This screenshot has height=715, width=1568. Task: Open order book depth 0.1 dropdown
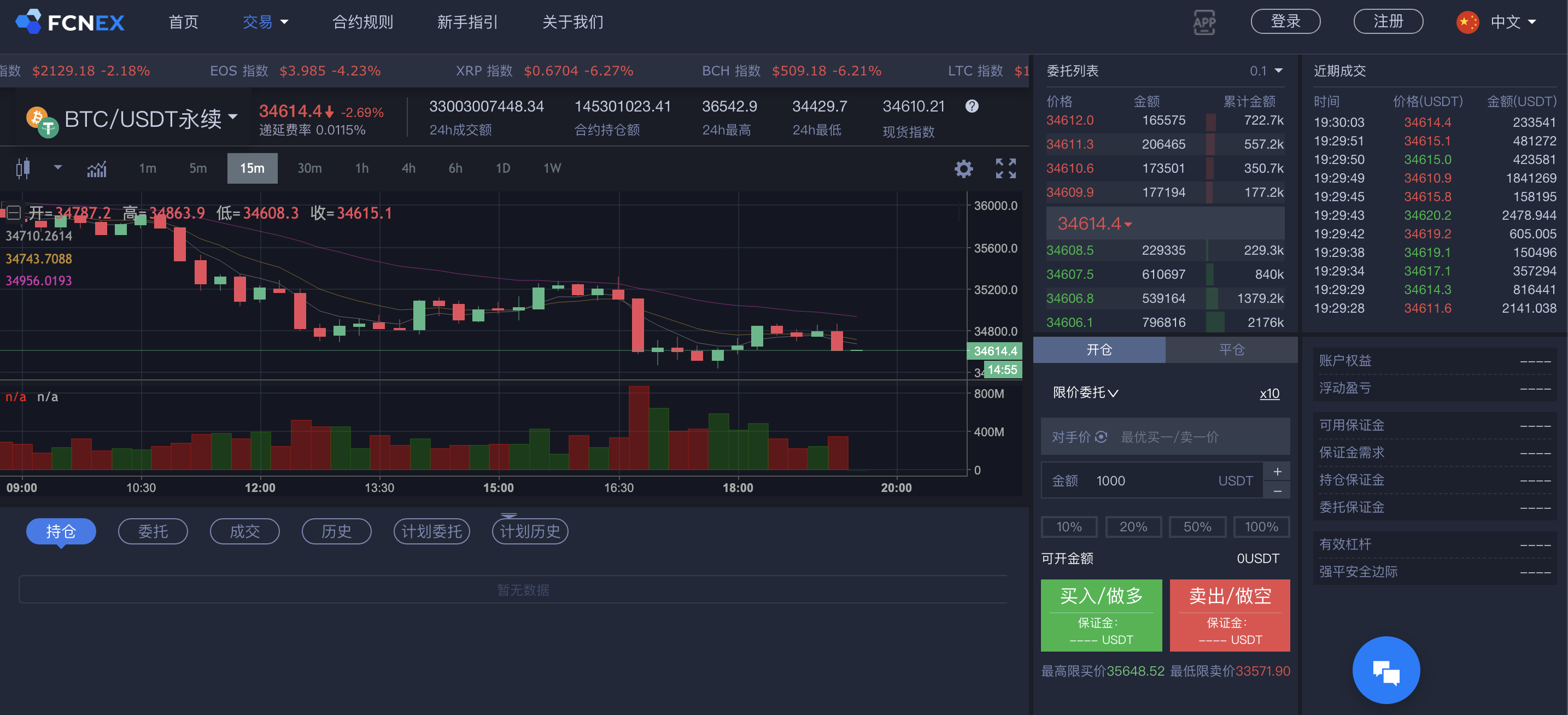[x=1266, y=71]
